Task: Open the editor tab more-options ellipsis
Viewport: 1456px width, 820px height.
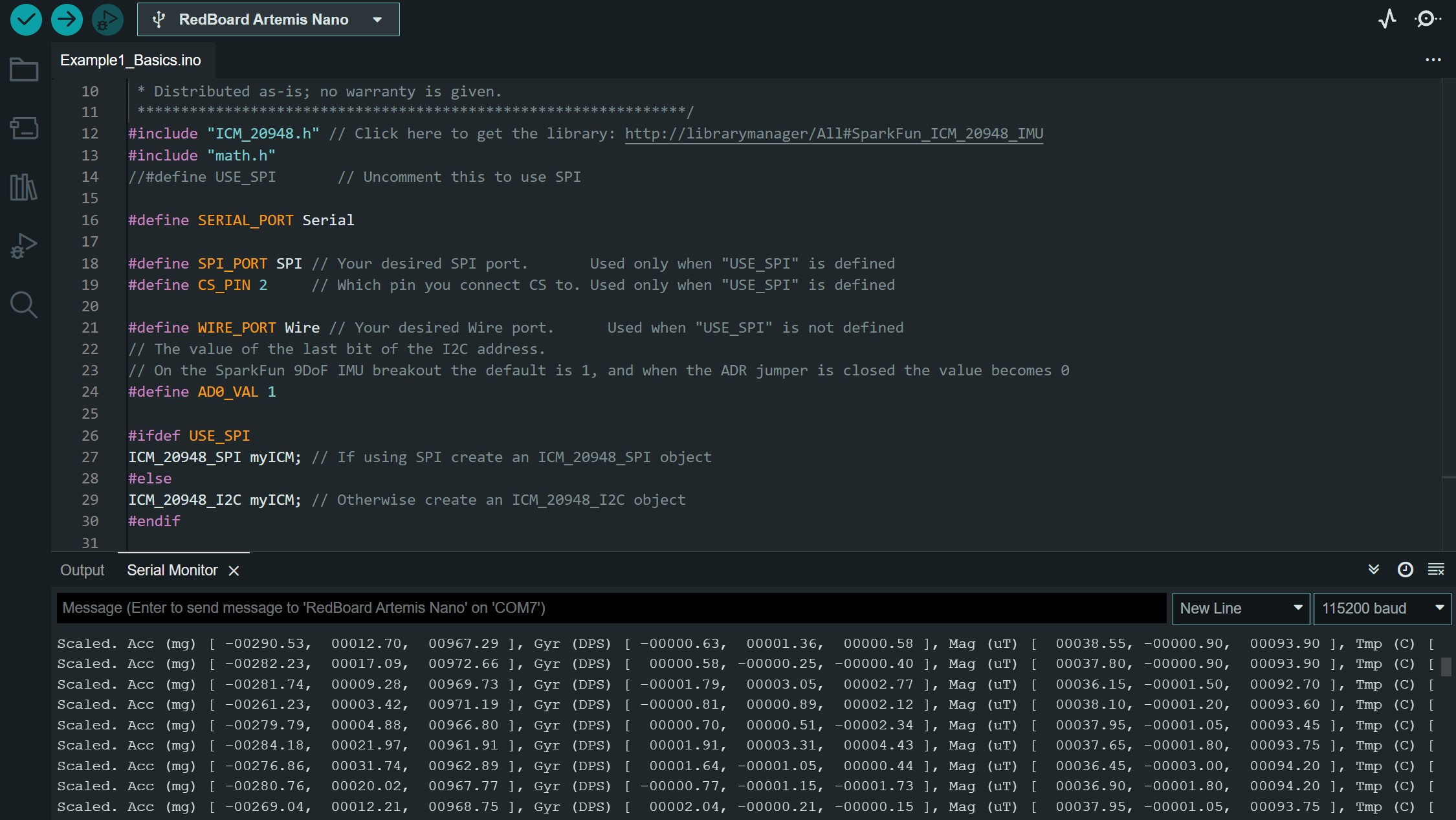Action: [x=1433, y=60]
